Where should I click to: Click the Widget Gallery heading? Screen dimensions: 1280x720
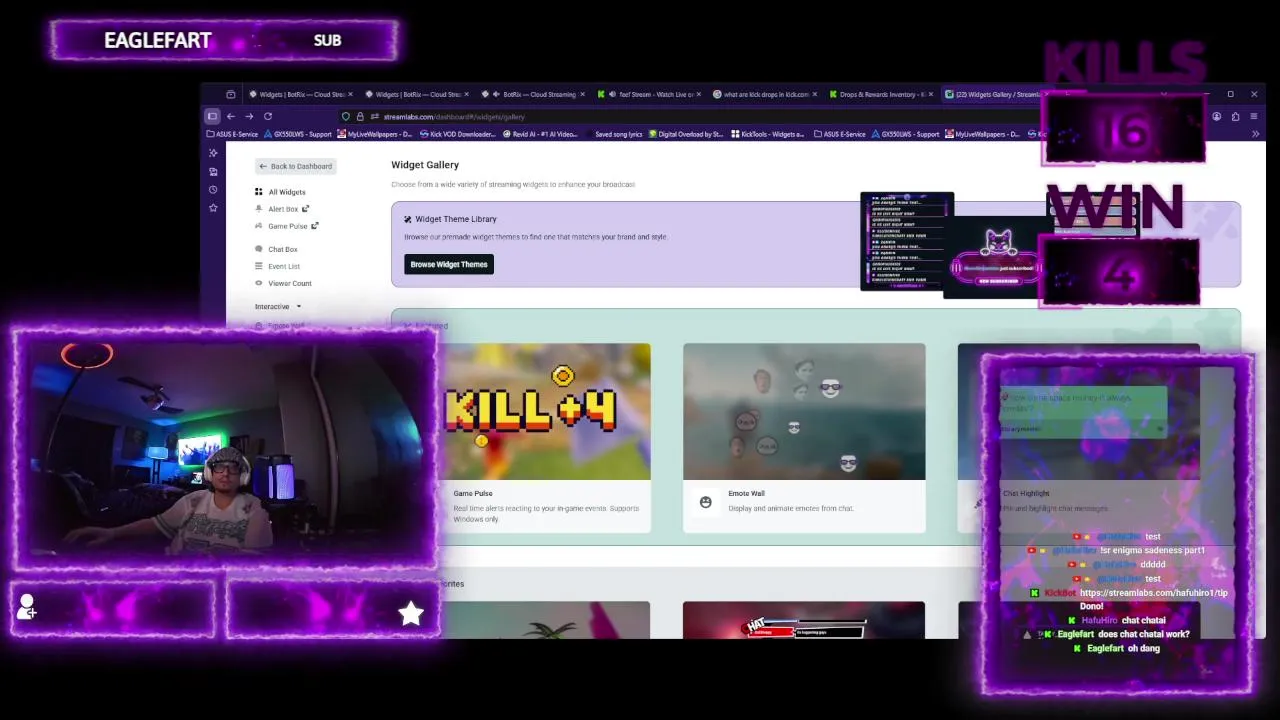pos(425,164)
